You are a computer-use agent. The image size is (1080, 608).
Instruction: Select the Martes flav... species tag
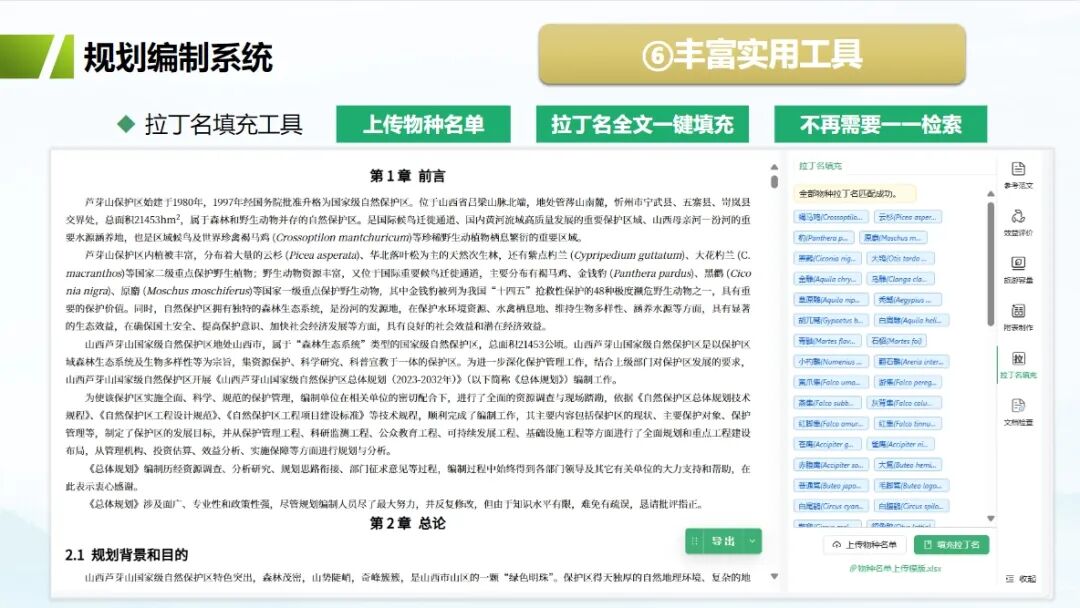[827, 341]
